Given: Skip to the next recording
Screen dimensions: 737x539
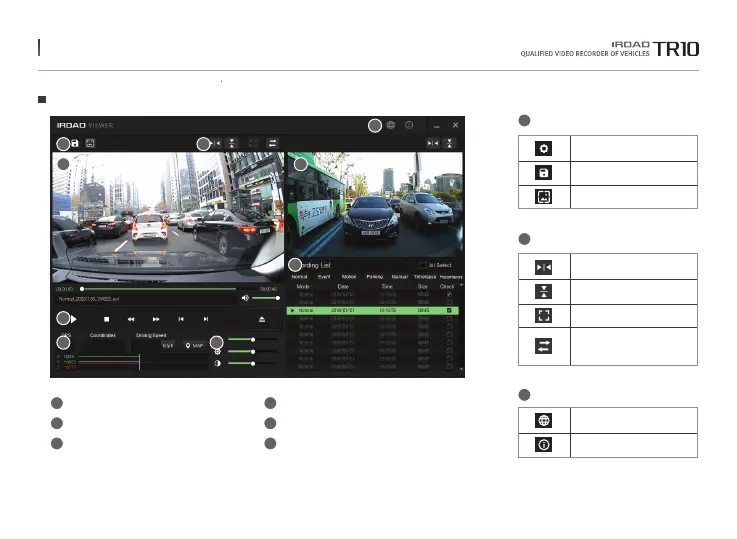Looking at the screenshot, I should click(206, 319).
